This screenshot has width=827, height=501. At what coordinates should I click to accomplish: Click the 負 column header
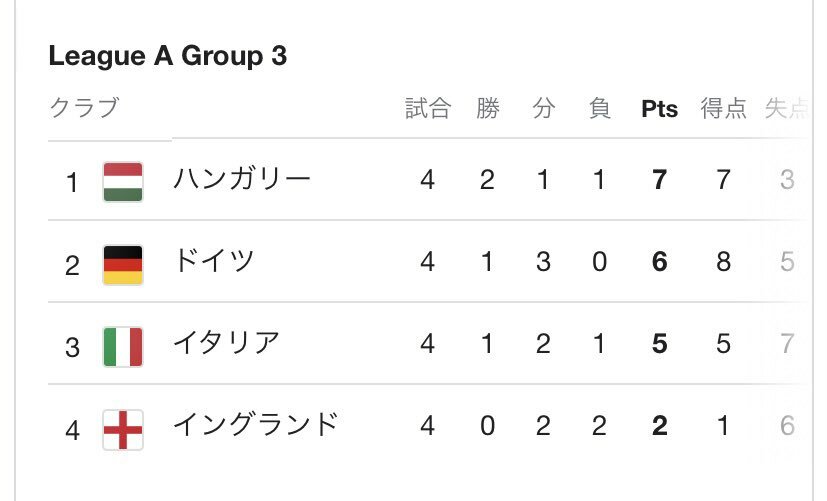[x=600, y=109]
